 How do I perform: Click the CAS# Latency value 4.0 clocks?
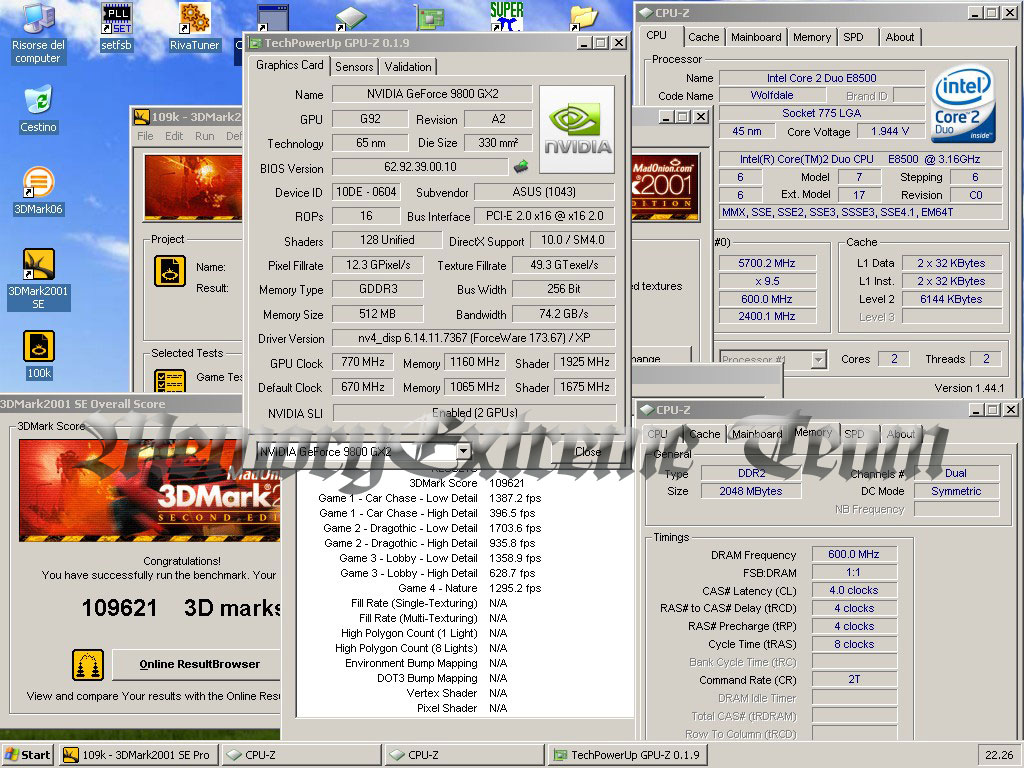pyautogui.click(x=854, y=590)
